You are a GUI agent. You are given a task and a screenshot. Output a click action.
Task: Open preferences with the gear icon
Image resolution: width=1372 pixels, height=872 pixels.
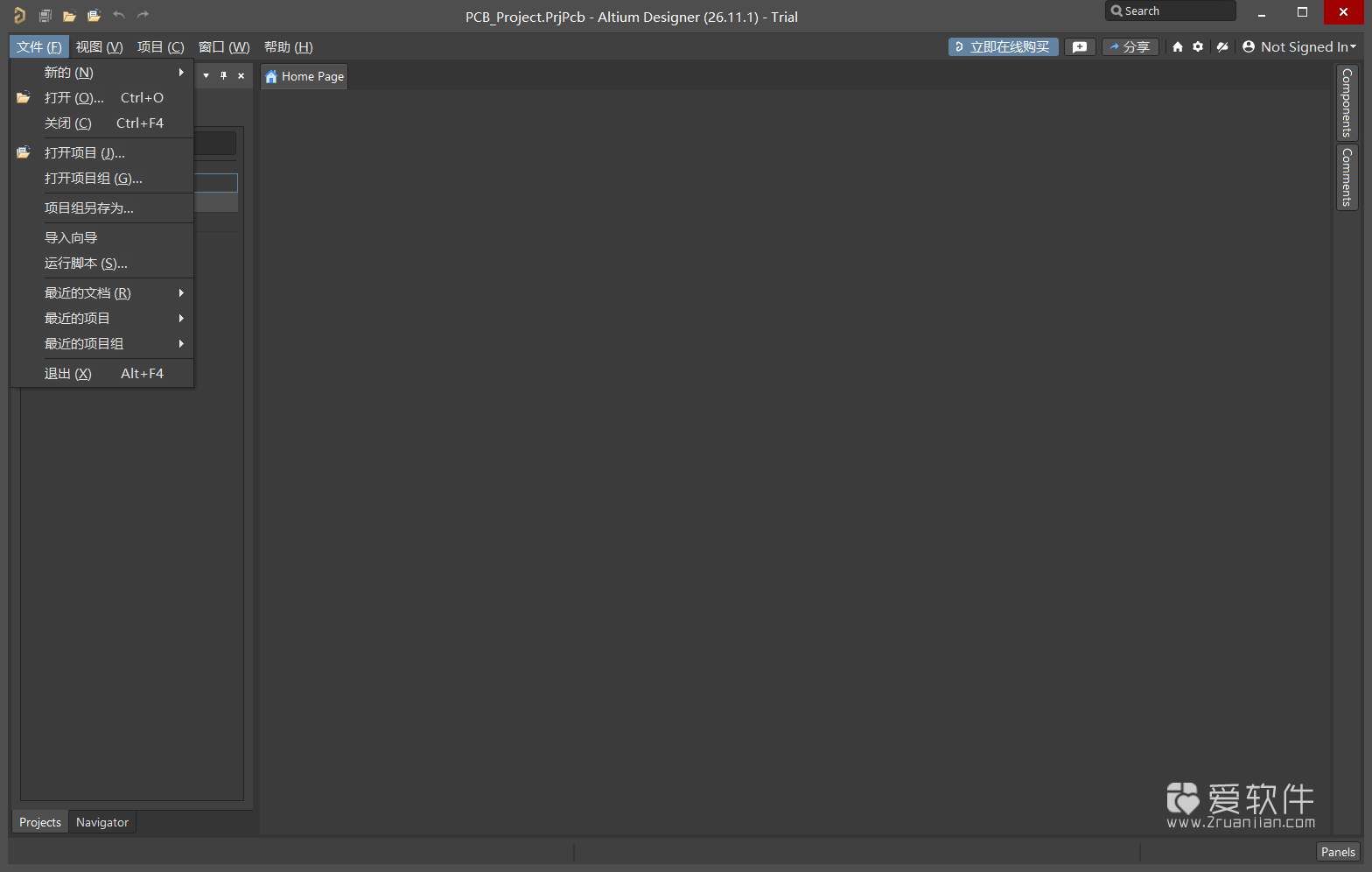tap(1198, 47)
